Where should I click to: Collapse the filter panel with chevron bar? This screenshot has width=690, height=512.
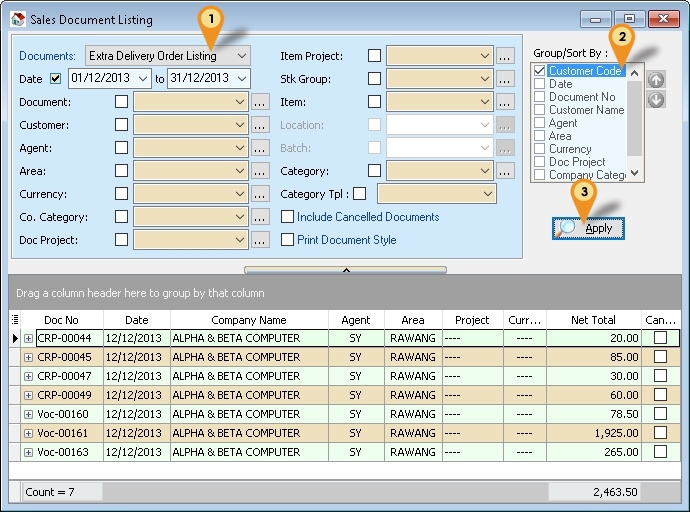click(345, 270)
